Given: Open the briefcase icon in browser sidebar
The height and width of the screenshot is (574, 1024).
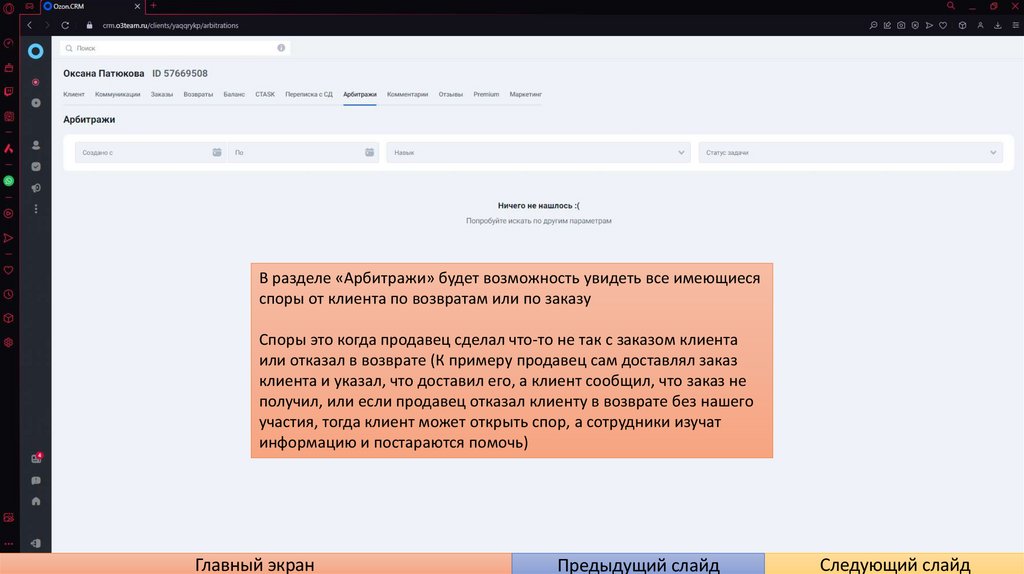Looking at the screenshot, I should click(x=8, y=68).
